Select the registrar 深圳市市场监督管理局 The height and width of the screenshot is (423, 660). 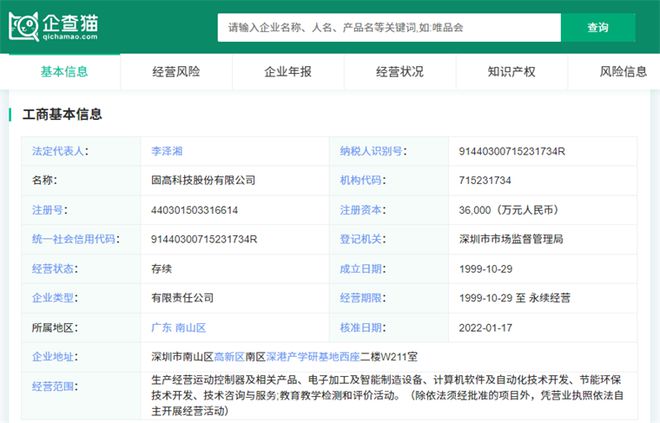click(511, 239)
